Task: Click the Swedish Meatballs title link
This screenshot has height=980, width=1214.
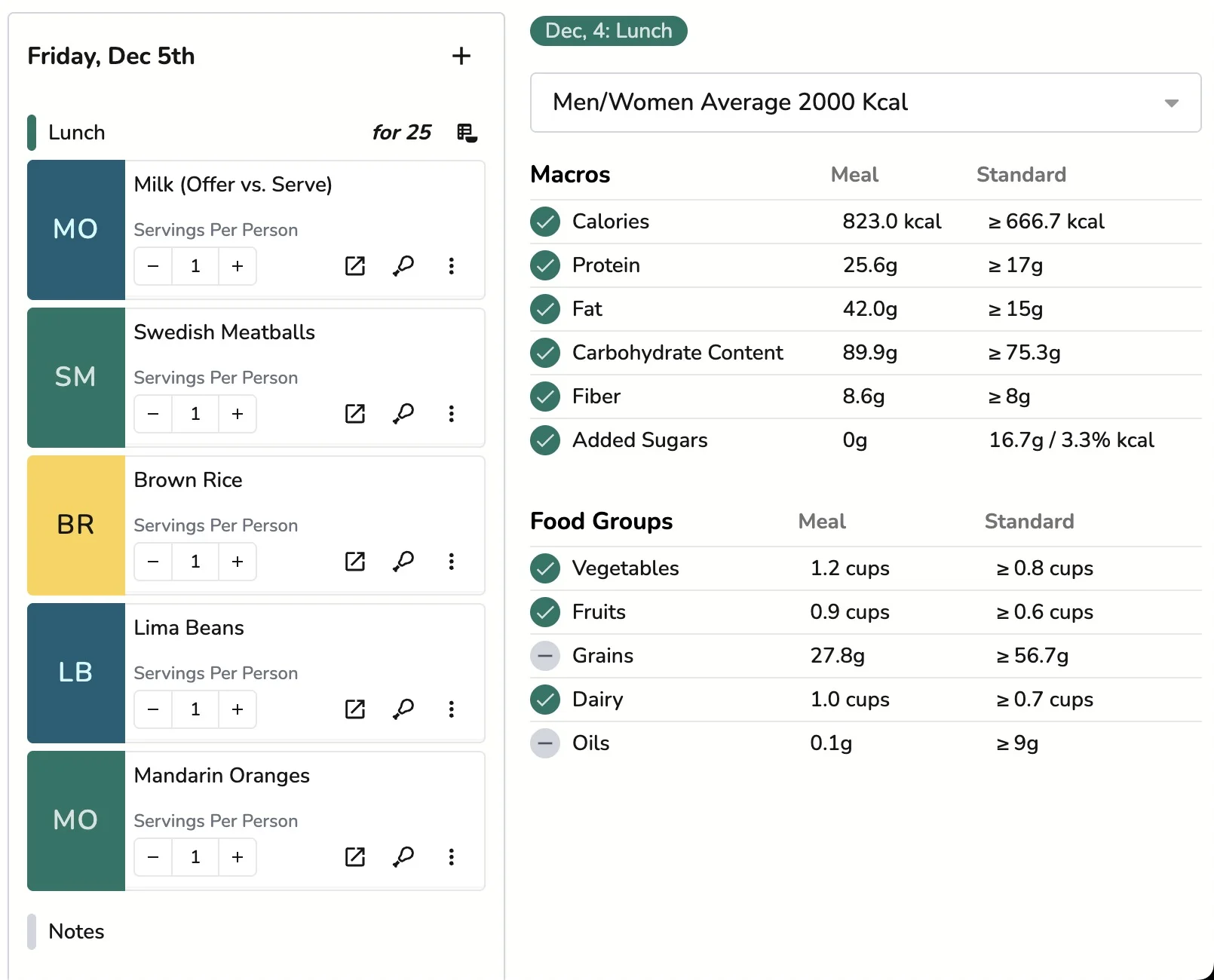Action: [224, 332]
